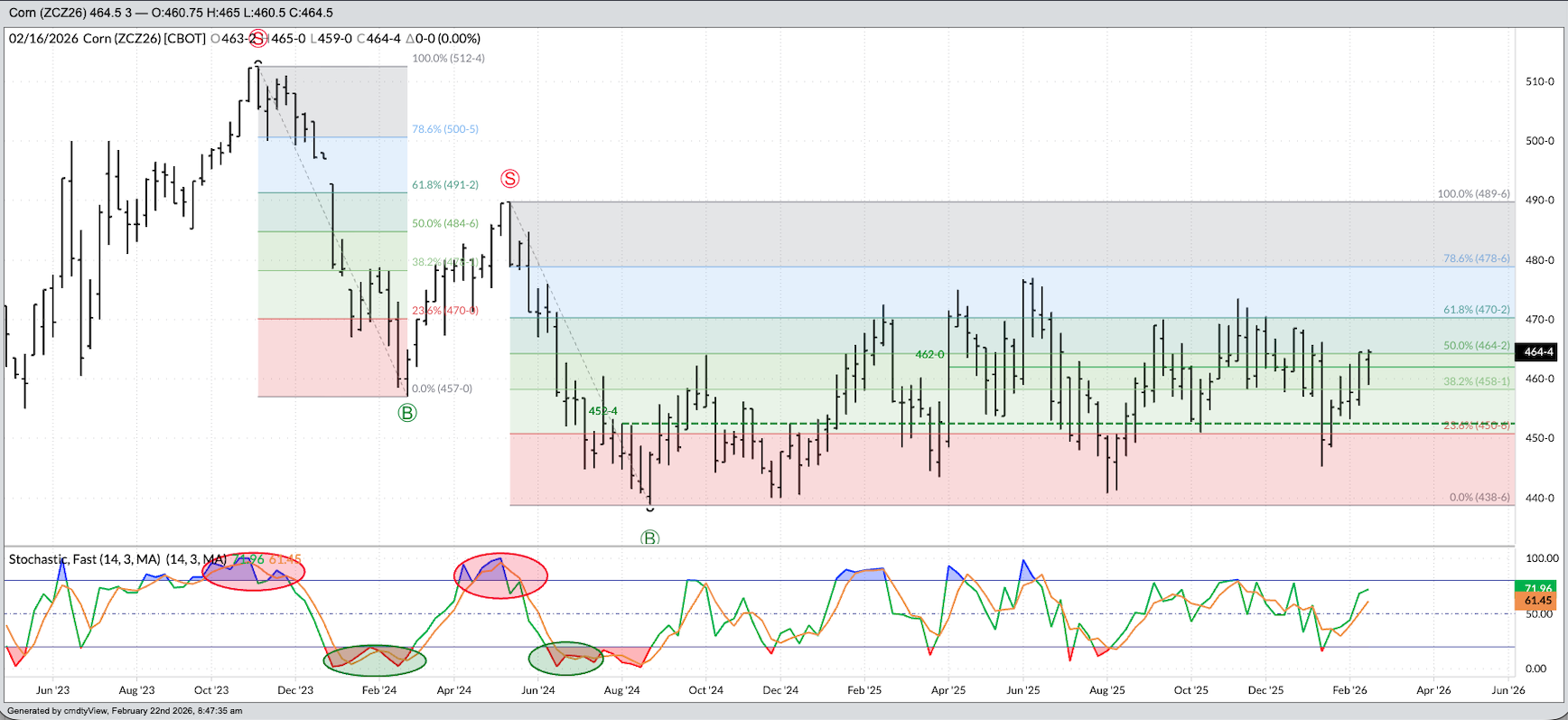The image size is (1568, 720).
Task: Click the red S marker at the May 2024 peak
Action: (510, 179)
